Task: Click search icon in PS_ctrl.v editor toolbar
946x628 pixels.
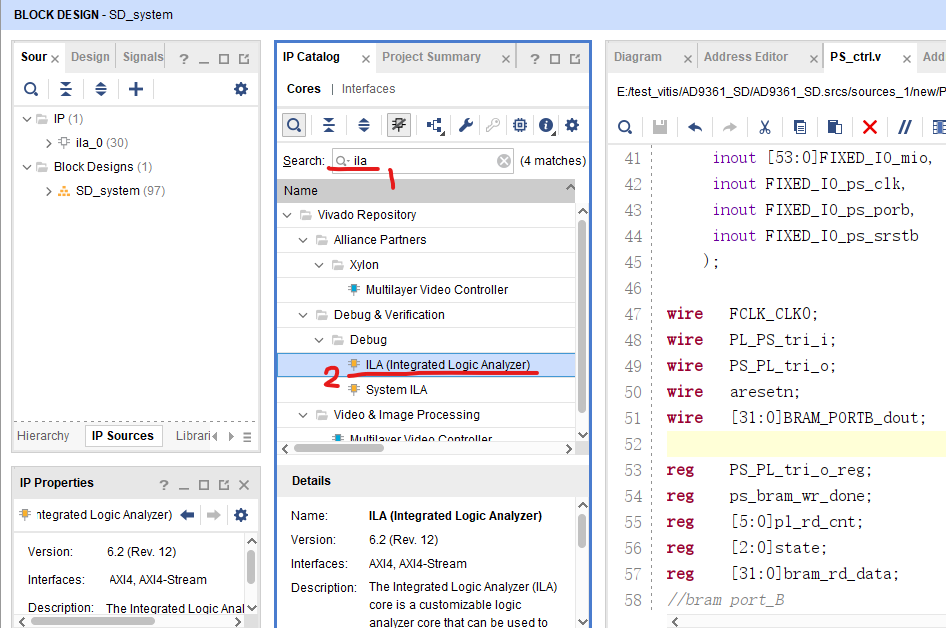Action: [625, 127]
